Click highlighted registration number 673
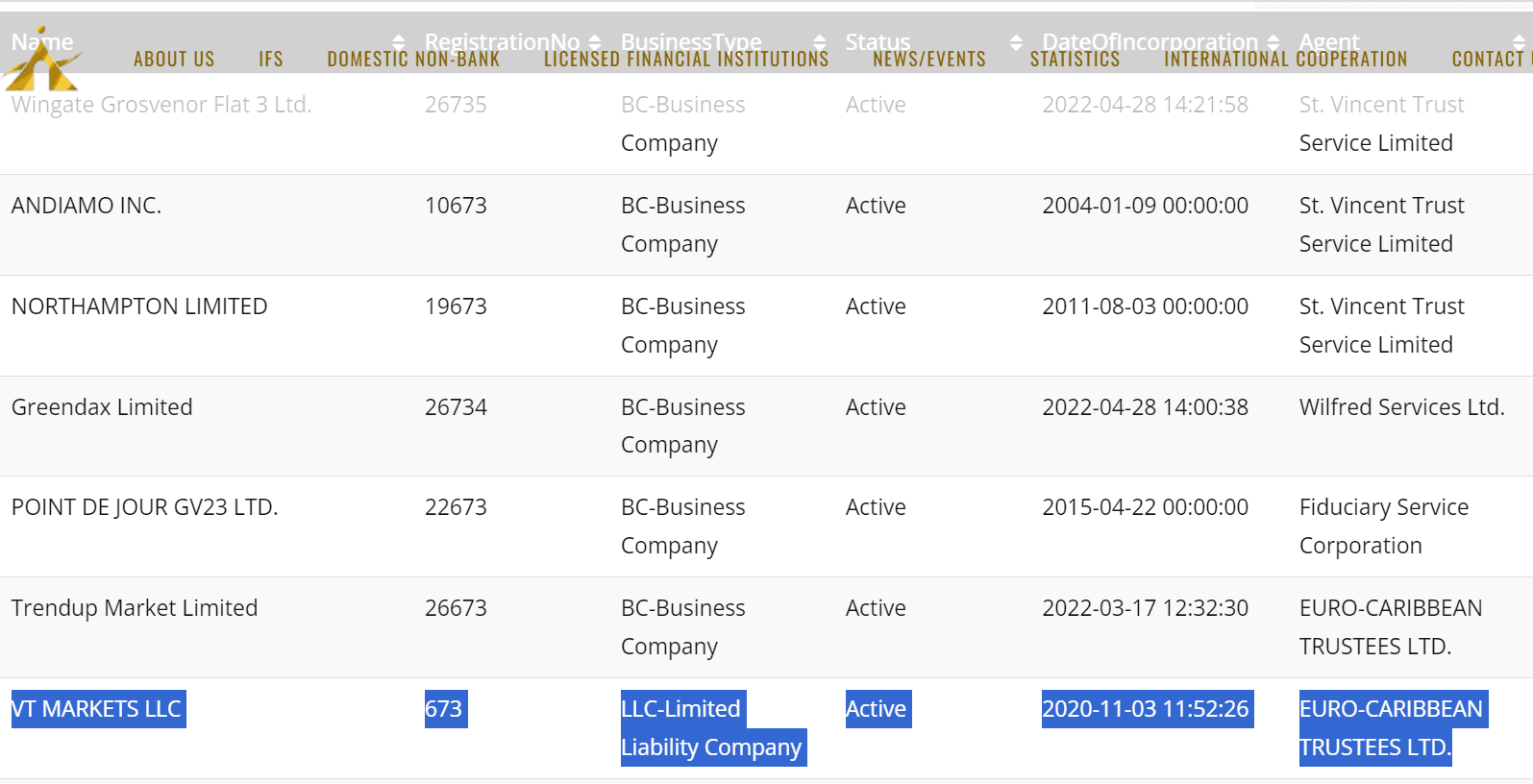This screenshot has width=1533, height=784. coord(446,709)
